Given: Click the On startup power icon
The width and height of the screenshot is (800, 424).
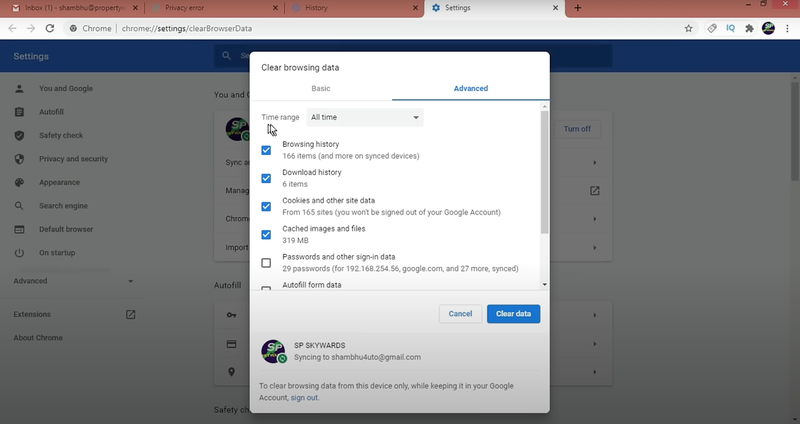Looking at the screenshot, I should click(x=19, y=252).
